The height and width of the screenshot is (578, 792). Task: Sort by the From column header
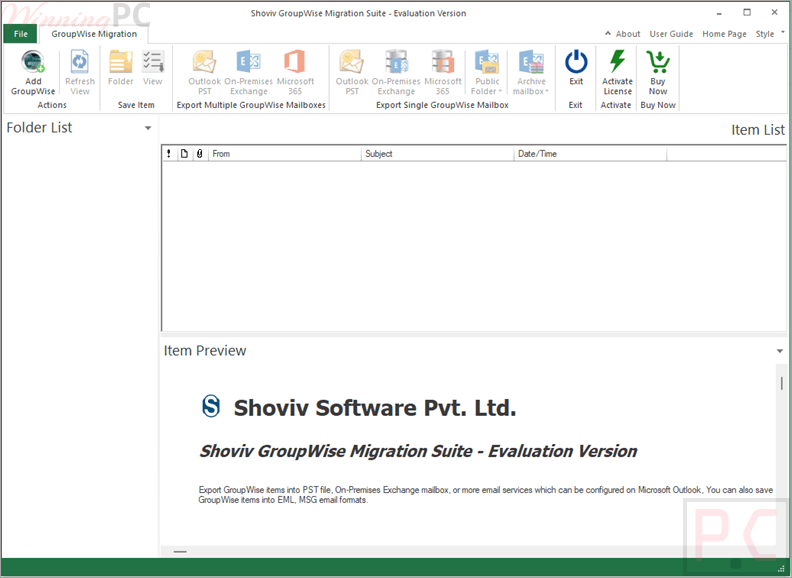(284, 154)
